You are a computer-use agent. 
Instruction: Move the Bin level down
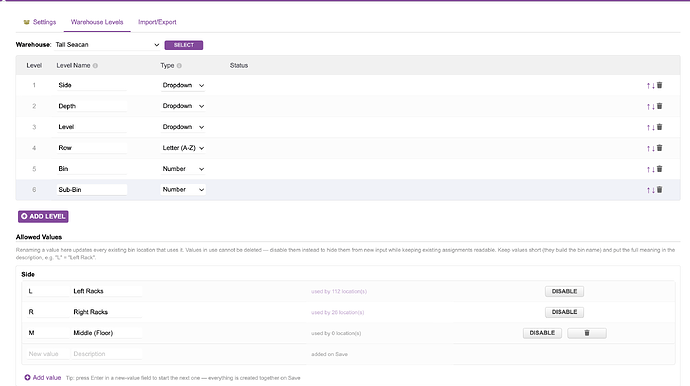653,169
